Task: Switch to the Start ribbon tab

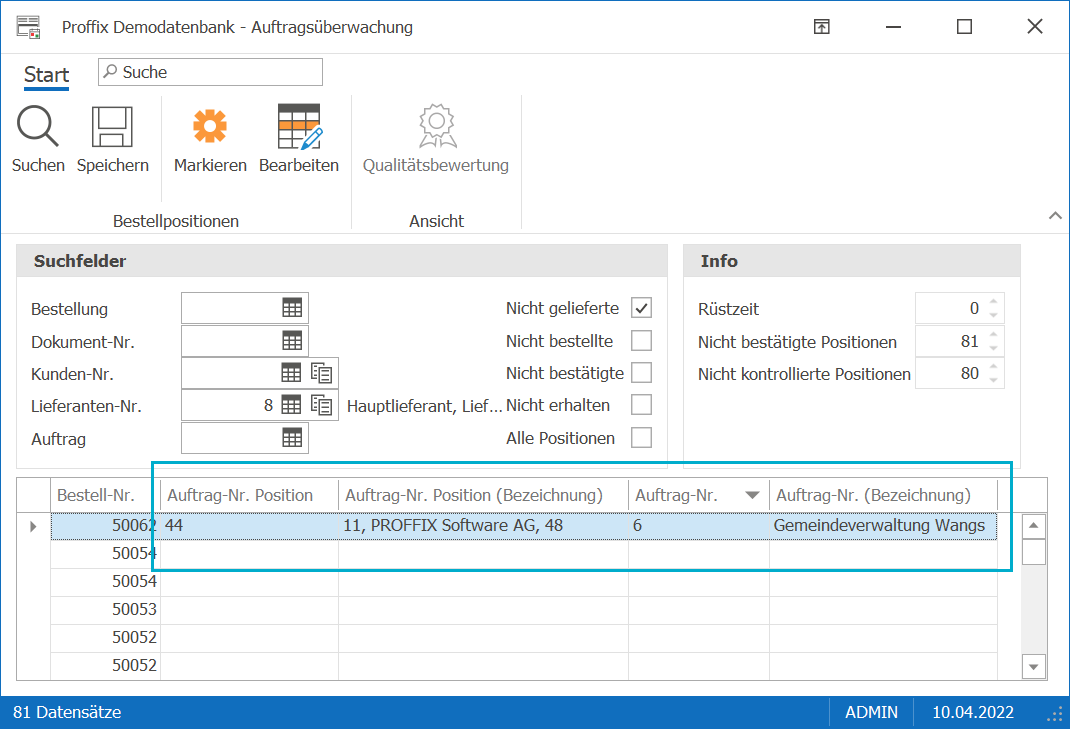Action: pyautogui.click(x=46, y=74)
